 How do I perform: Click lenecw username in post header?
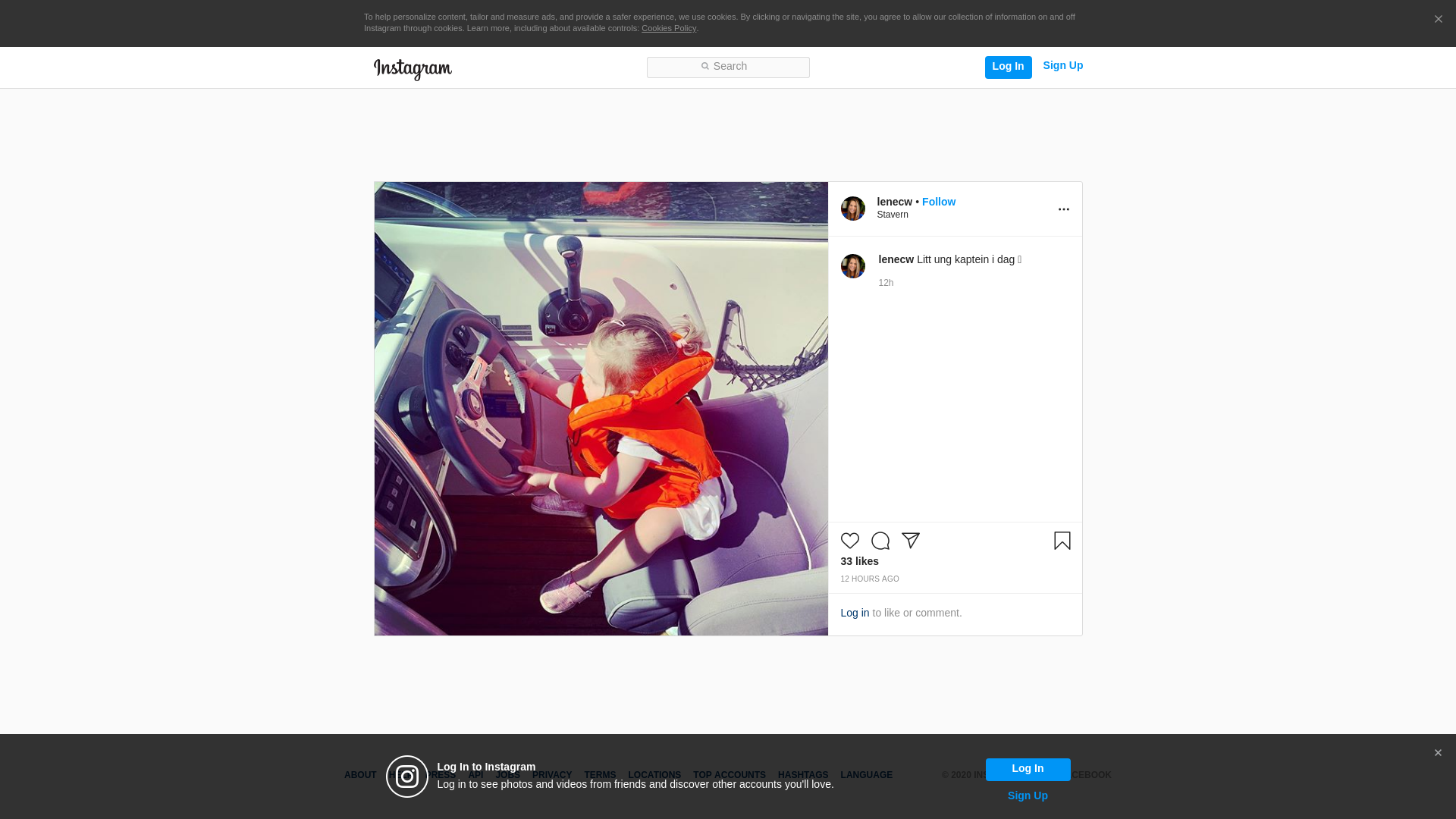tap(894, 202)
